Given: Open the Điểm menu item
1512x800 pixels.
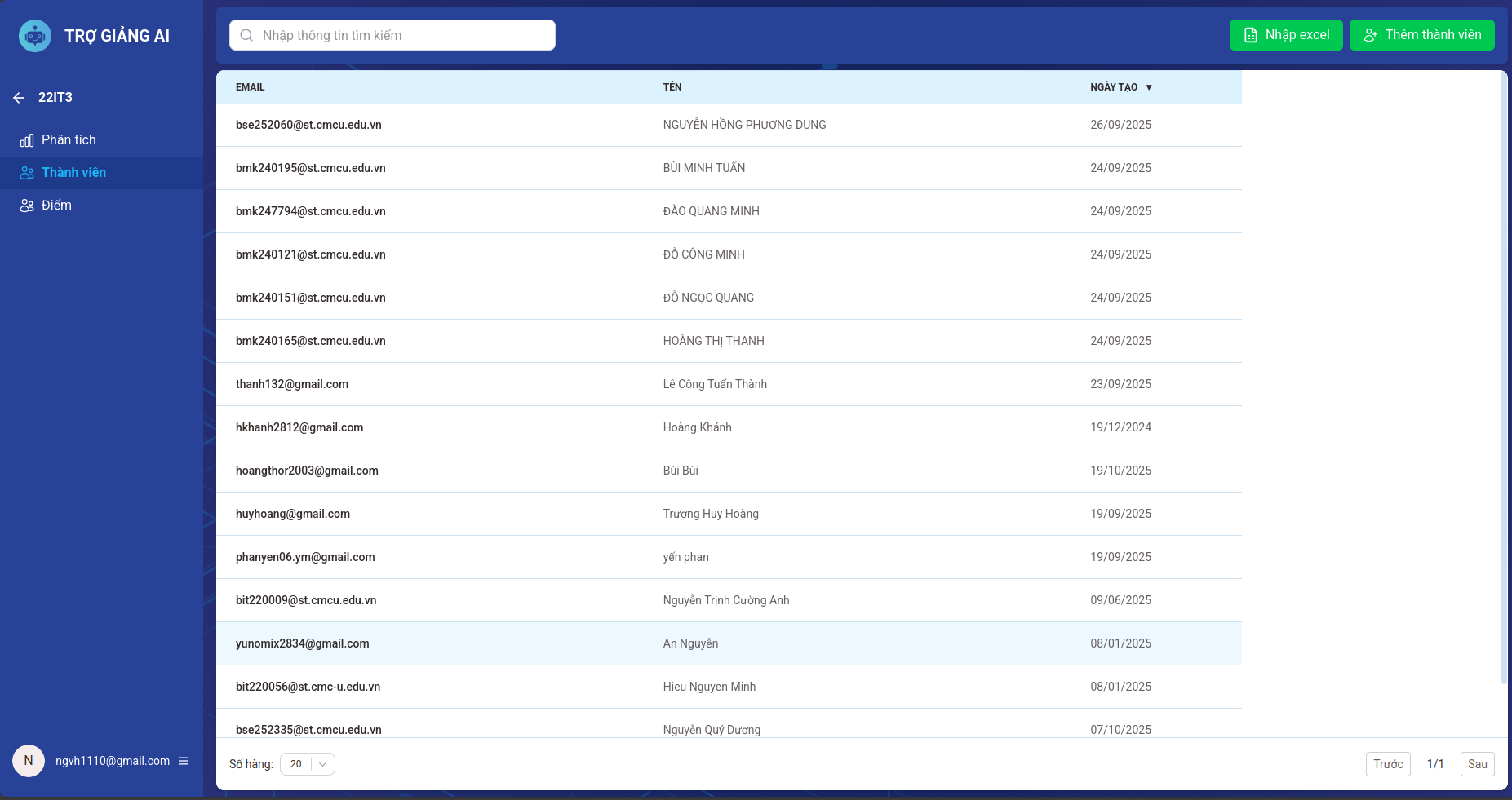Looking at the screenshot, I should click(x=56, y=206).
